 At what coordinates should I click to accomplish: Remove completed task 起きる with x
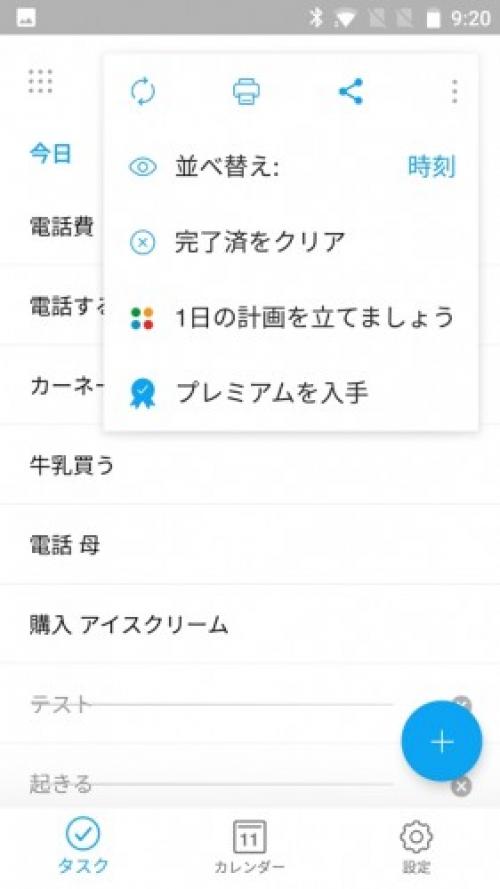coord(461,786)
